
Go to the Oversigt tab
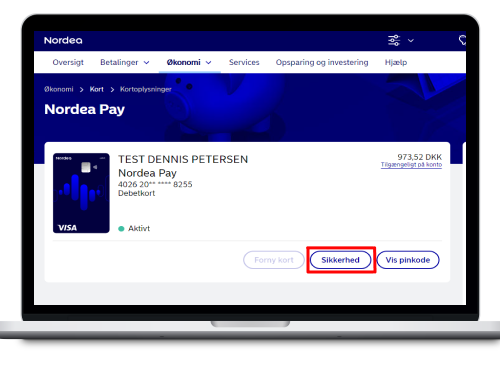pyautogui.click(x=68, y=62)
